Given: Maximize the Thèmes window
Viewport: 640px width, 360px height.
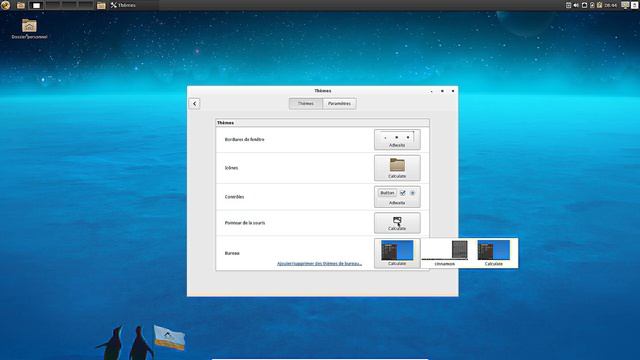Looking at the screenshot, I should click(442, 91).
